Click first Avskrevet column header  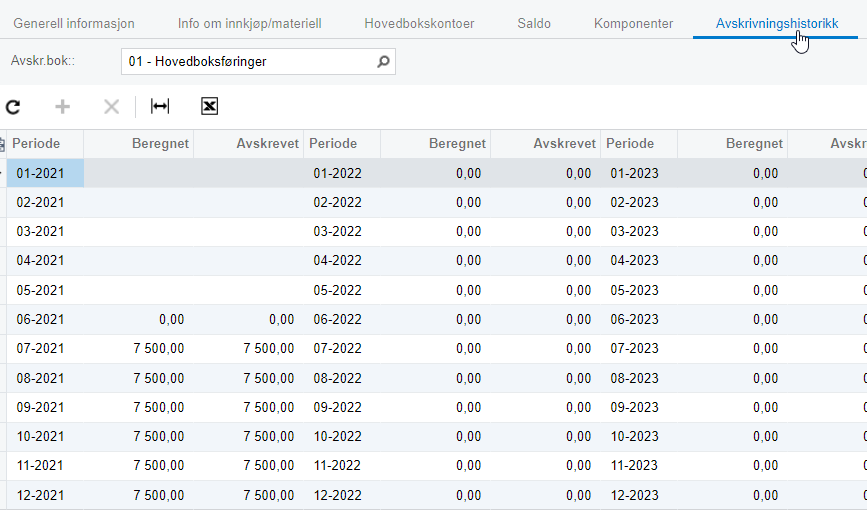(x=249, y=144)
